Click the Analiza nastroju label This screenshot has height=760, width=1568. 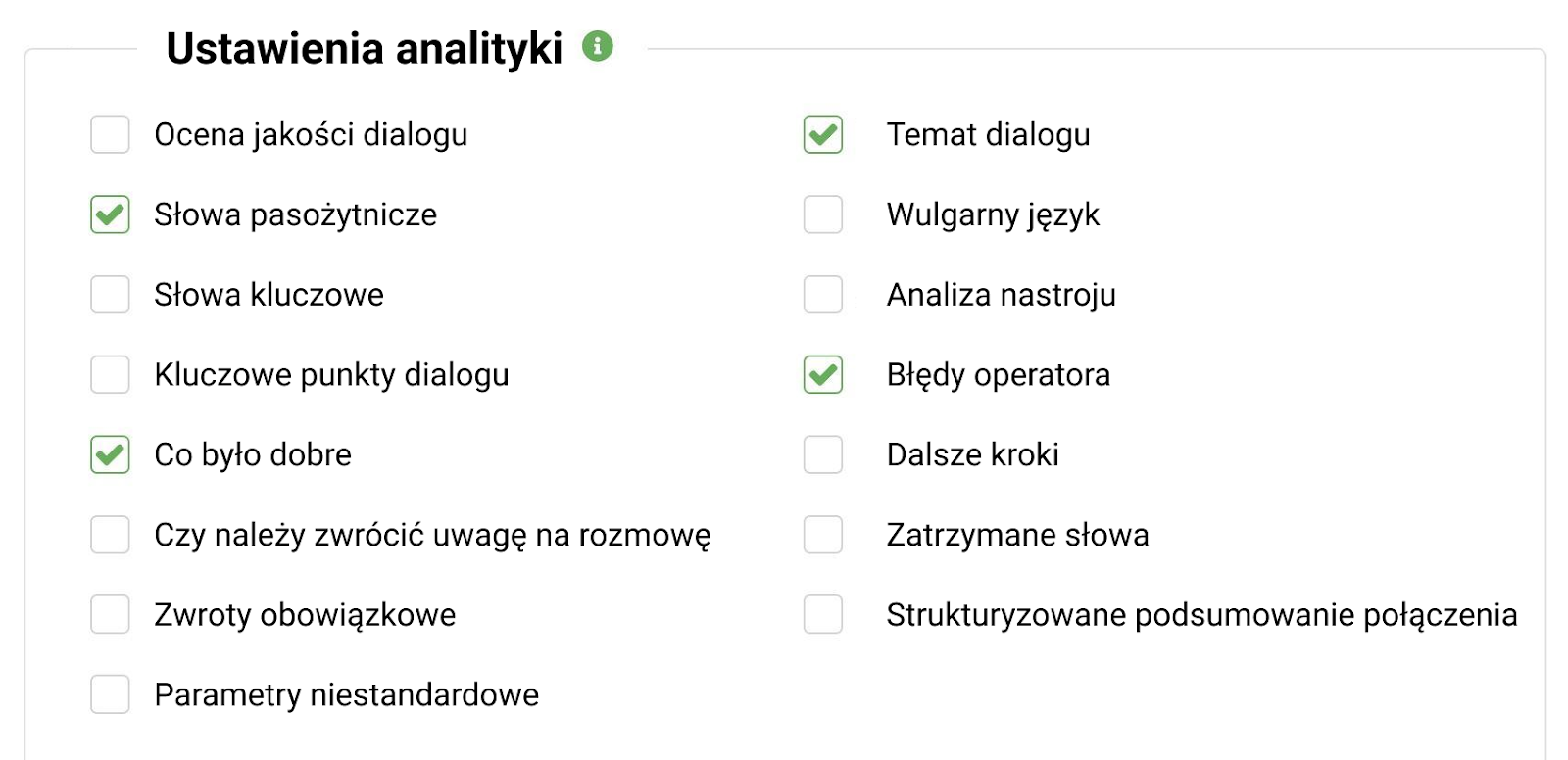1001,295
